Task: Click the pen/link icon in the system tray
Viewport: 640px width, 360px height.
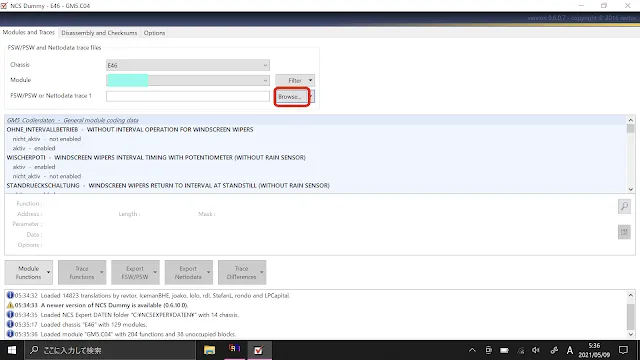Action: point(553,350)
